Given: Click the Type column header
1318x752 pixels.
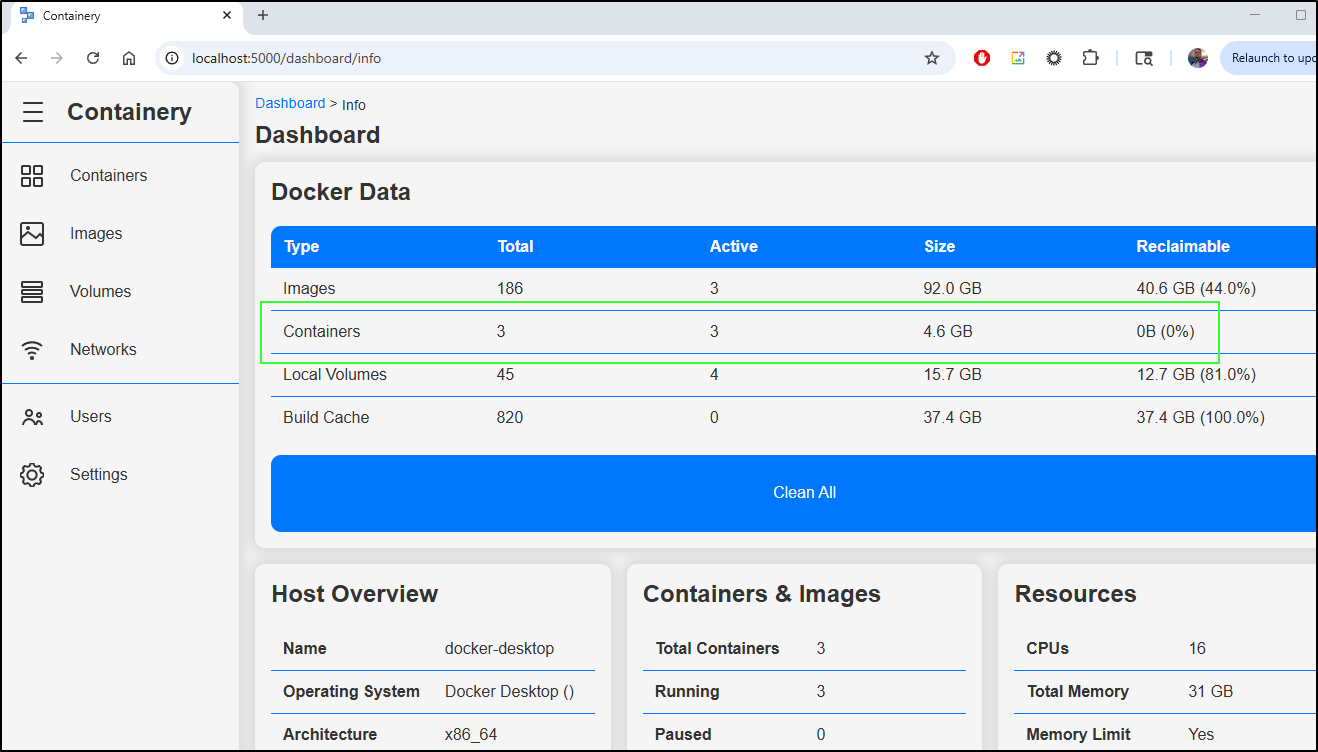Looking at the screenshot, I should 301,247.
